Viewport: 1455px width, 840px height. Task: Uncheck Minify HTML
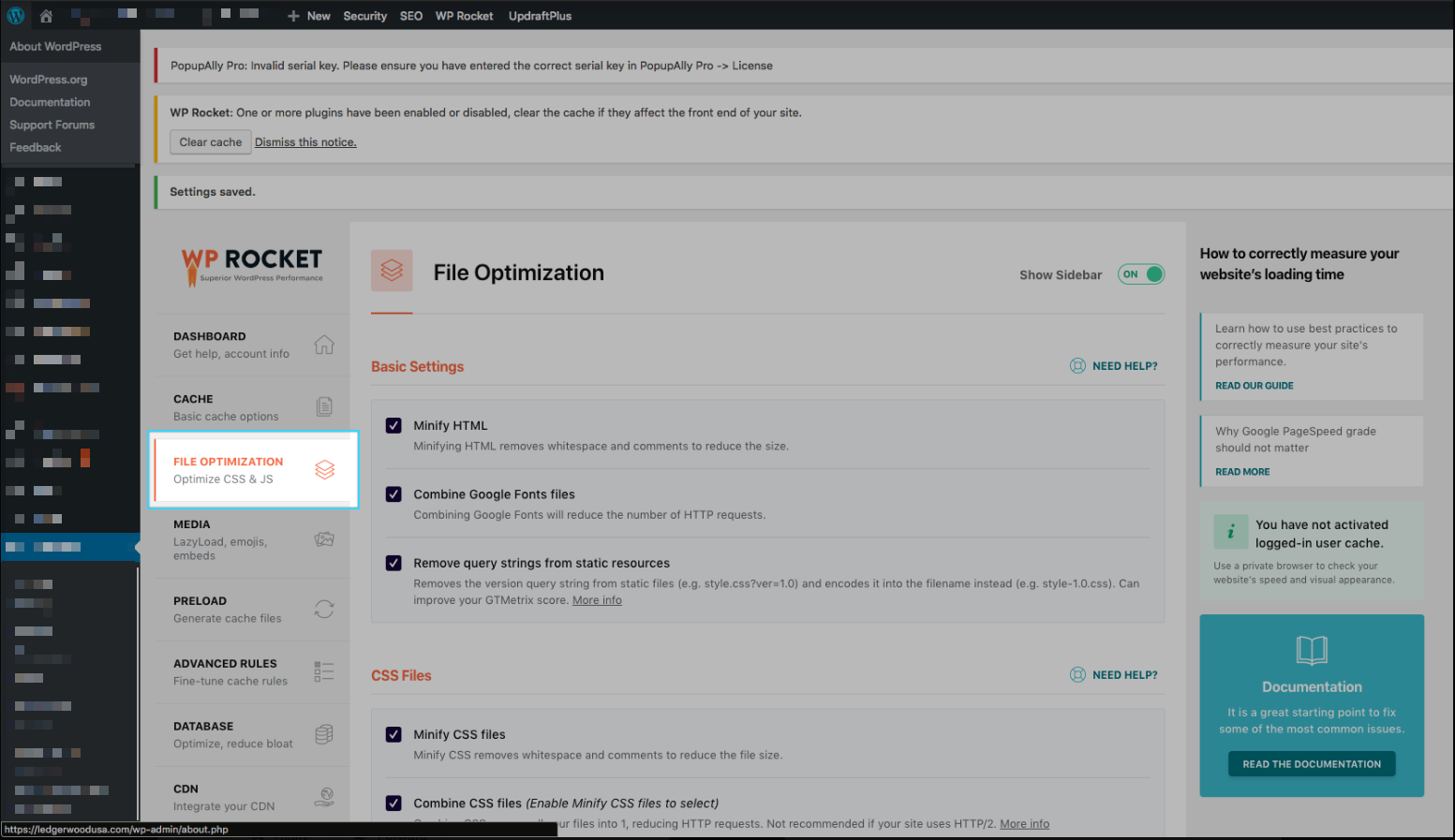click(x=393, y=425)
